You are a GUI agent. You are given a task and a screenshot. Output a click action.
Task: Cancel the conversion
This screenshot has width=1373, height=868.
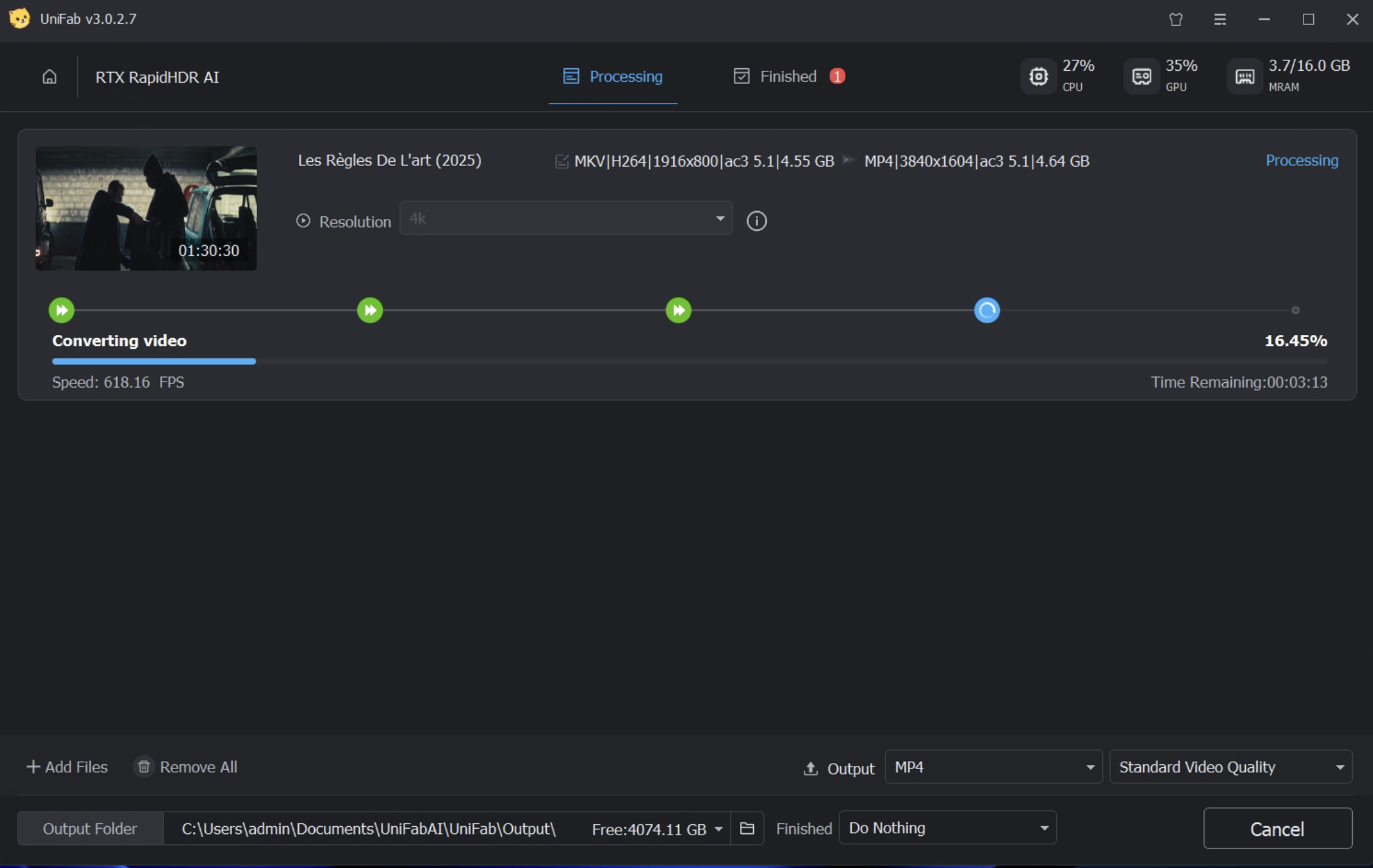point(1277,829)
